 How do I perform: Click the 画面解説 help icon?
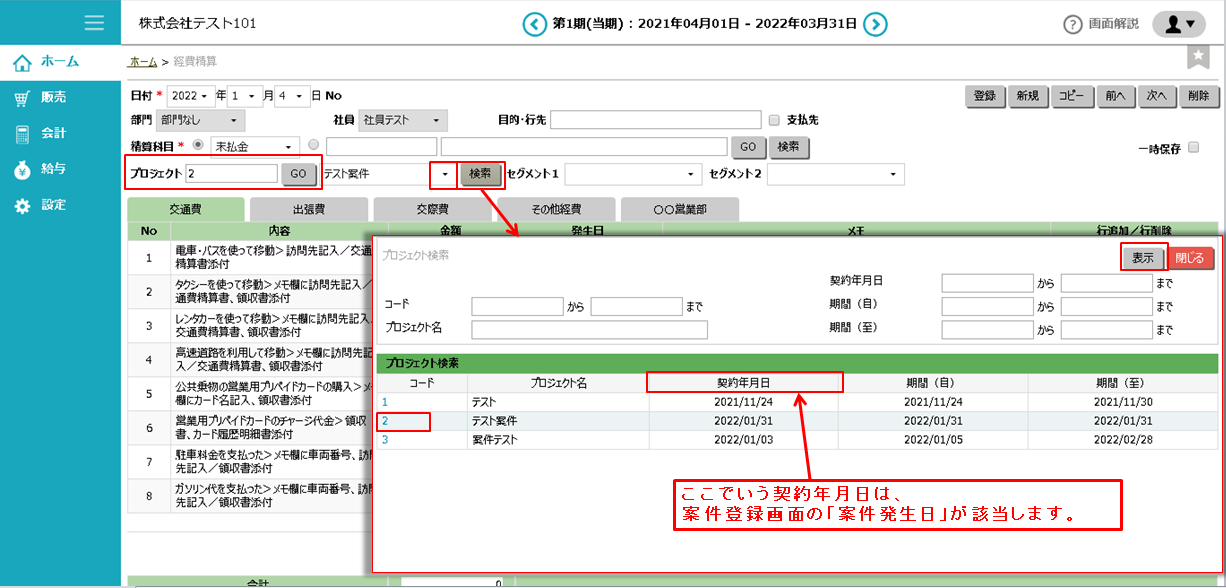1073,24
